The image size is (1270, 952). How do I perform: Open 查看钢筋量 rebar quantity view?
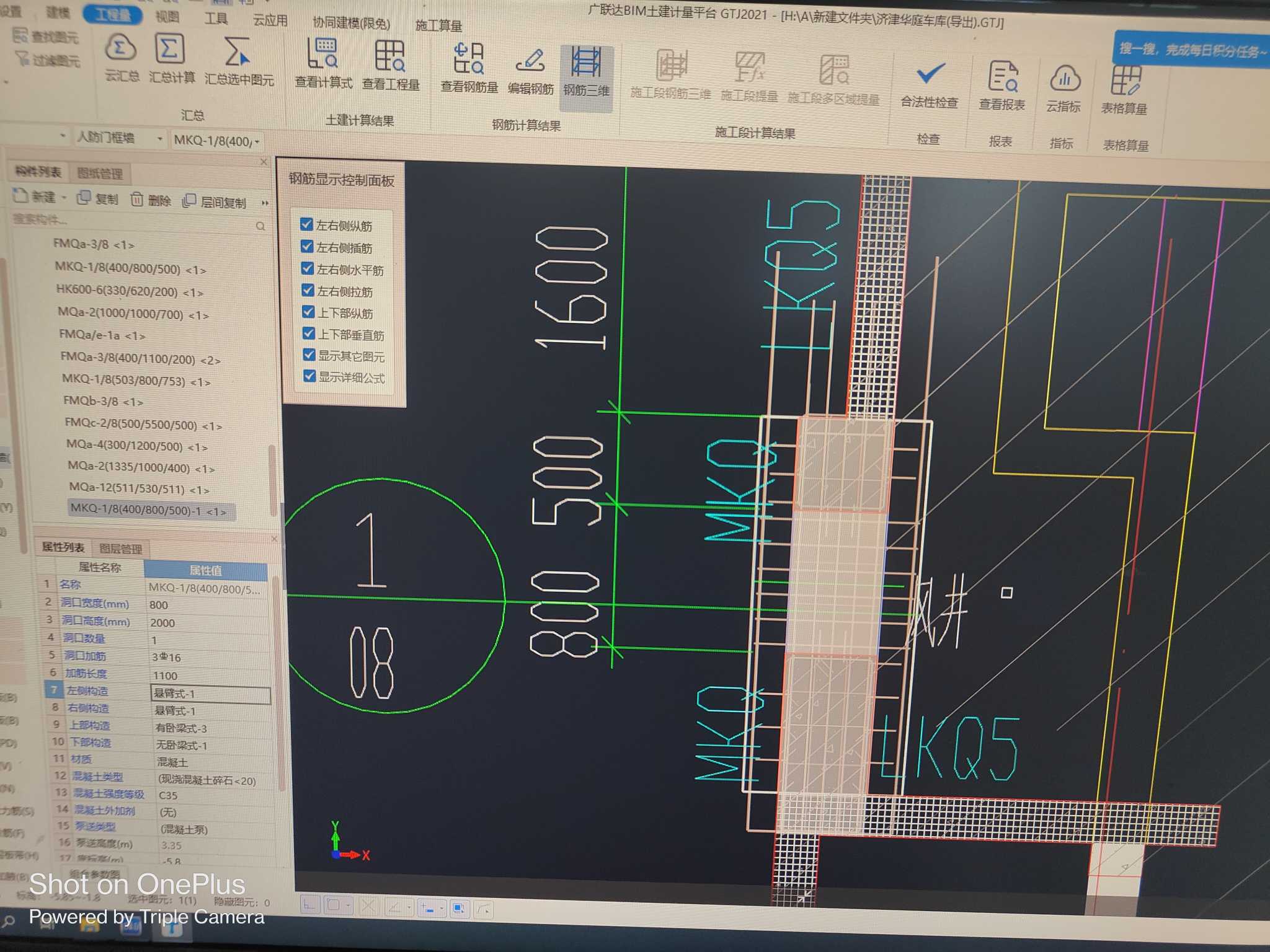469,68
